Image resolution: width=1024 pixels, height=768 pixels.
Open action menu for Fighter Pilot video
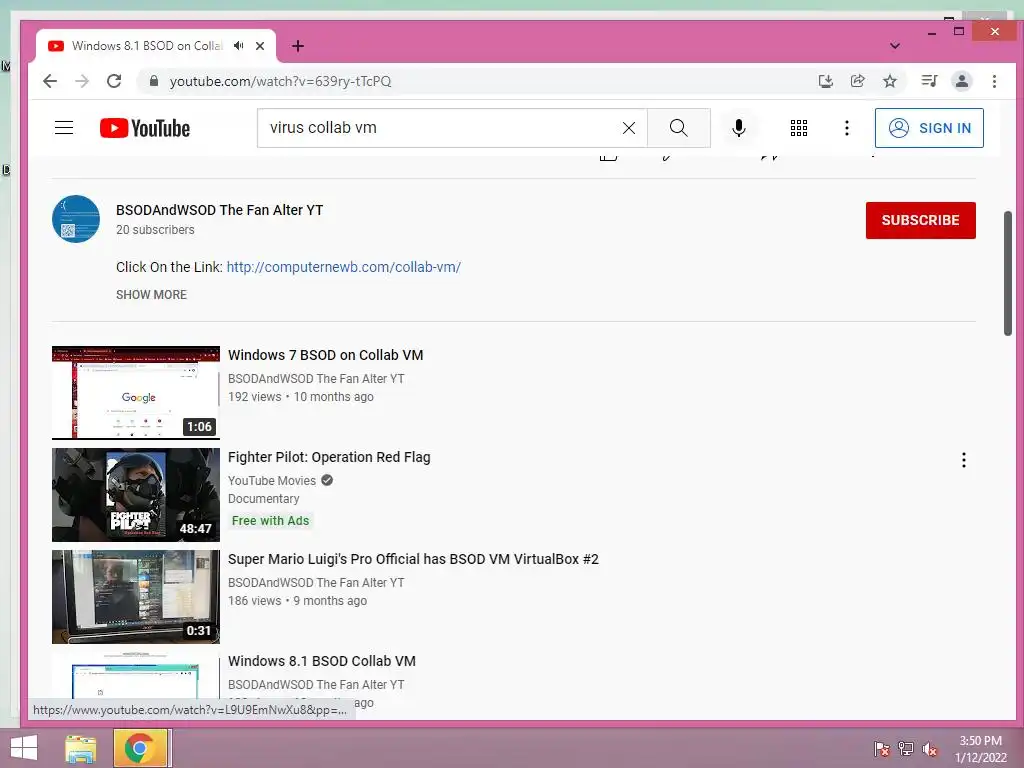[963, 460]
